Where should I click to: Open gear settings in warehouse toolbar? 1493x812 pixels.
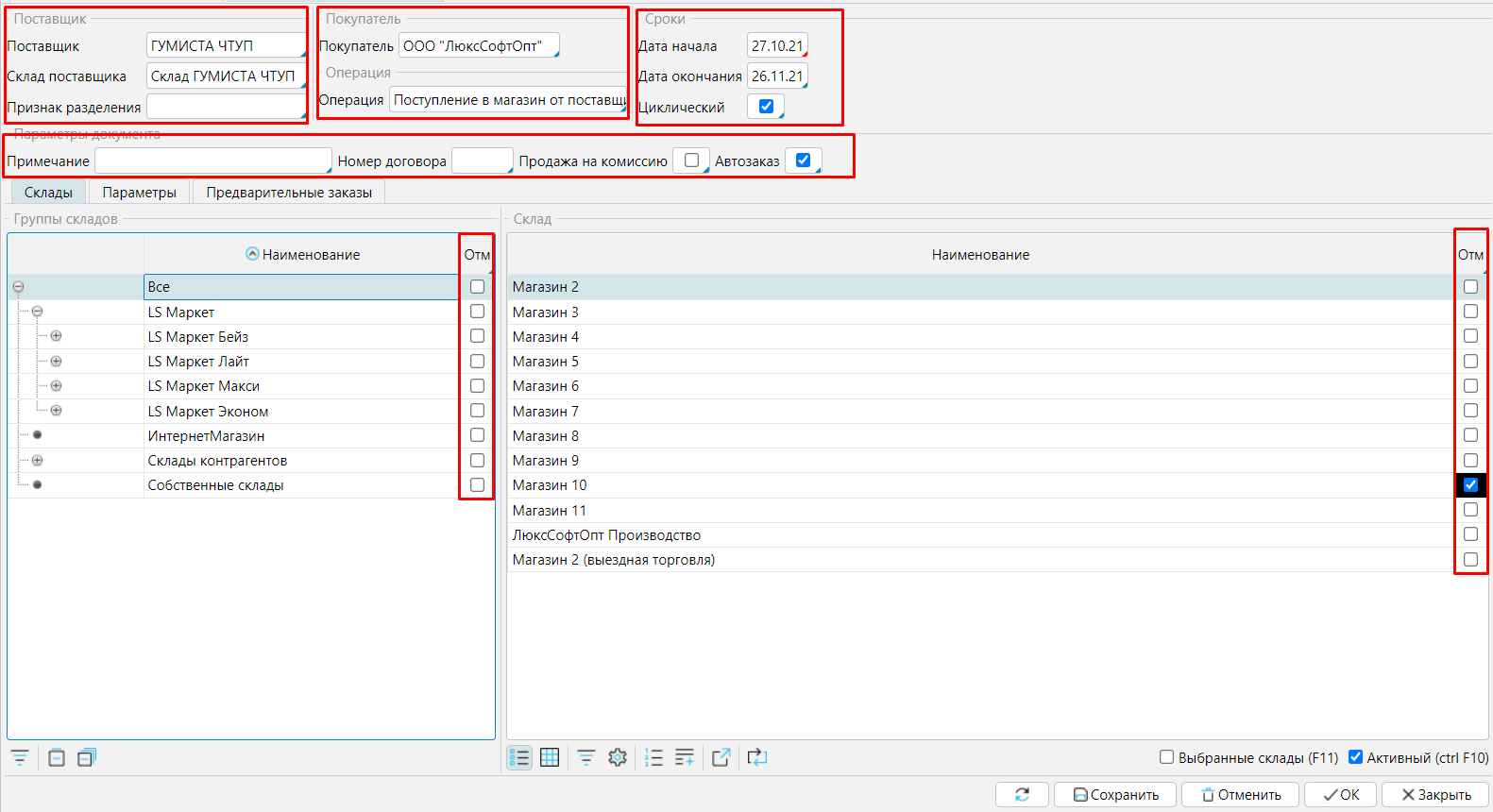618,757
